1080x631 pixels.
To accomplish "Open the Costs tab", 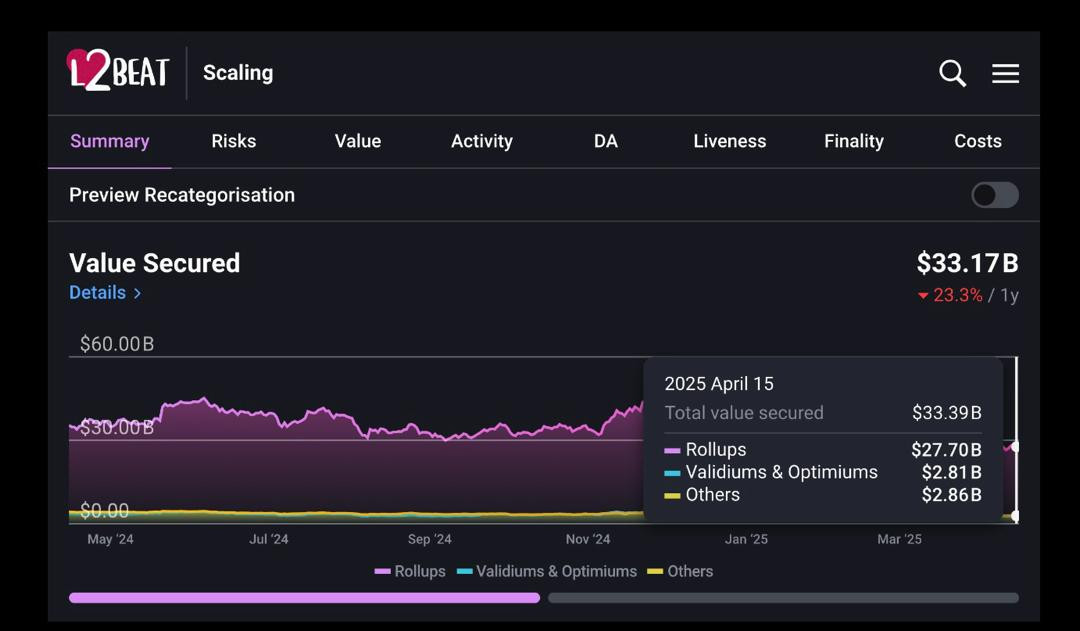I will point(977,141).
